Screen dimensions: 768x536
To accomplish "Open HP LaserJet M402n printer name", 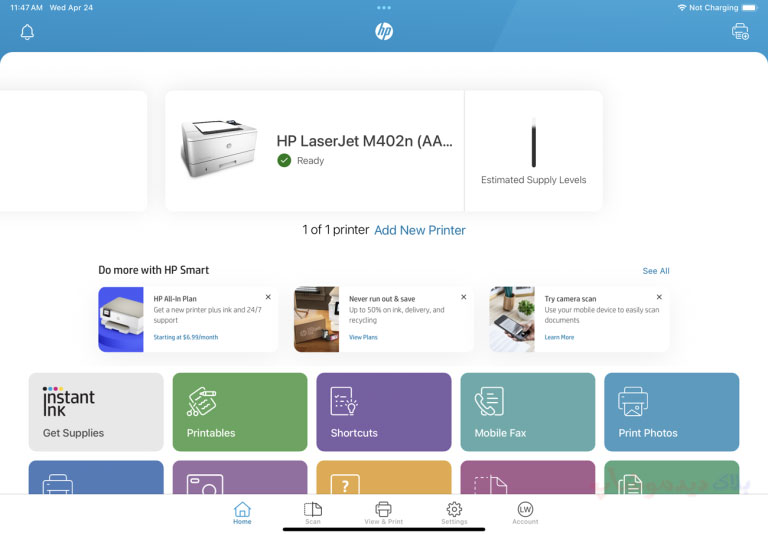I will [x=364, y=141].
